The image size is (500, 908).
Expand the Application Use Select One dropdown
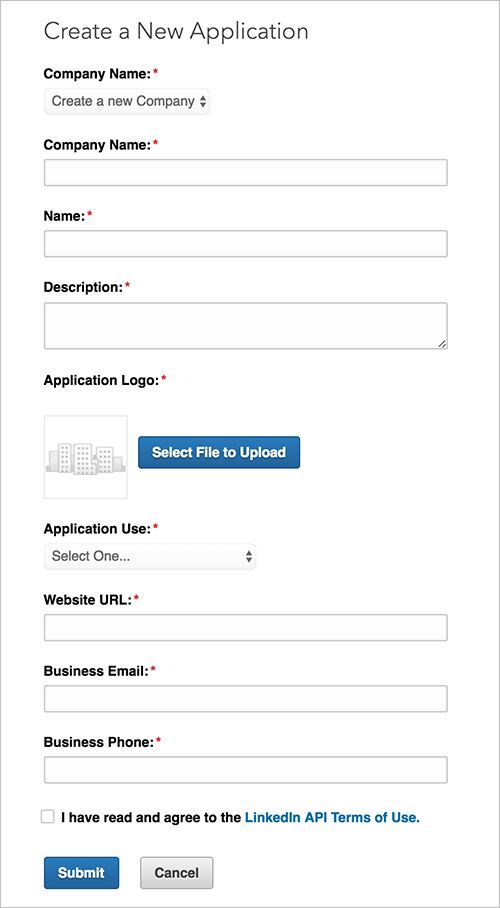[149, 556]
